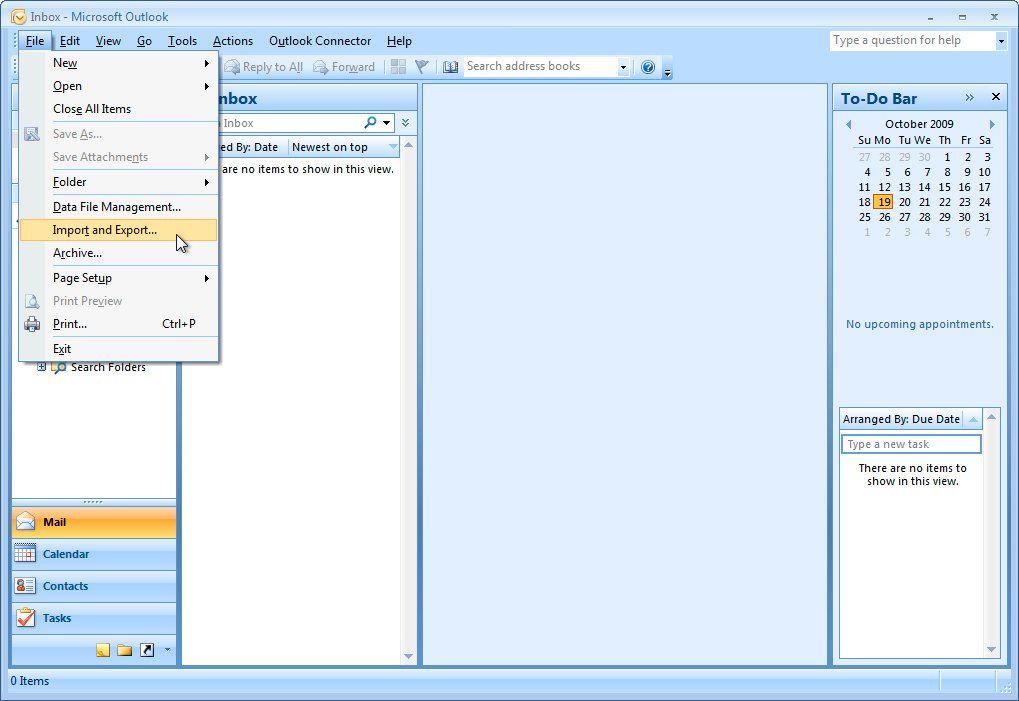Image resolution: width=1019 pixels, height=701 pixels.
Task: Open the Go menu
Action: 144,41
